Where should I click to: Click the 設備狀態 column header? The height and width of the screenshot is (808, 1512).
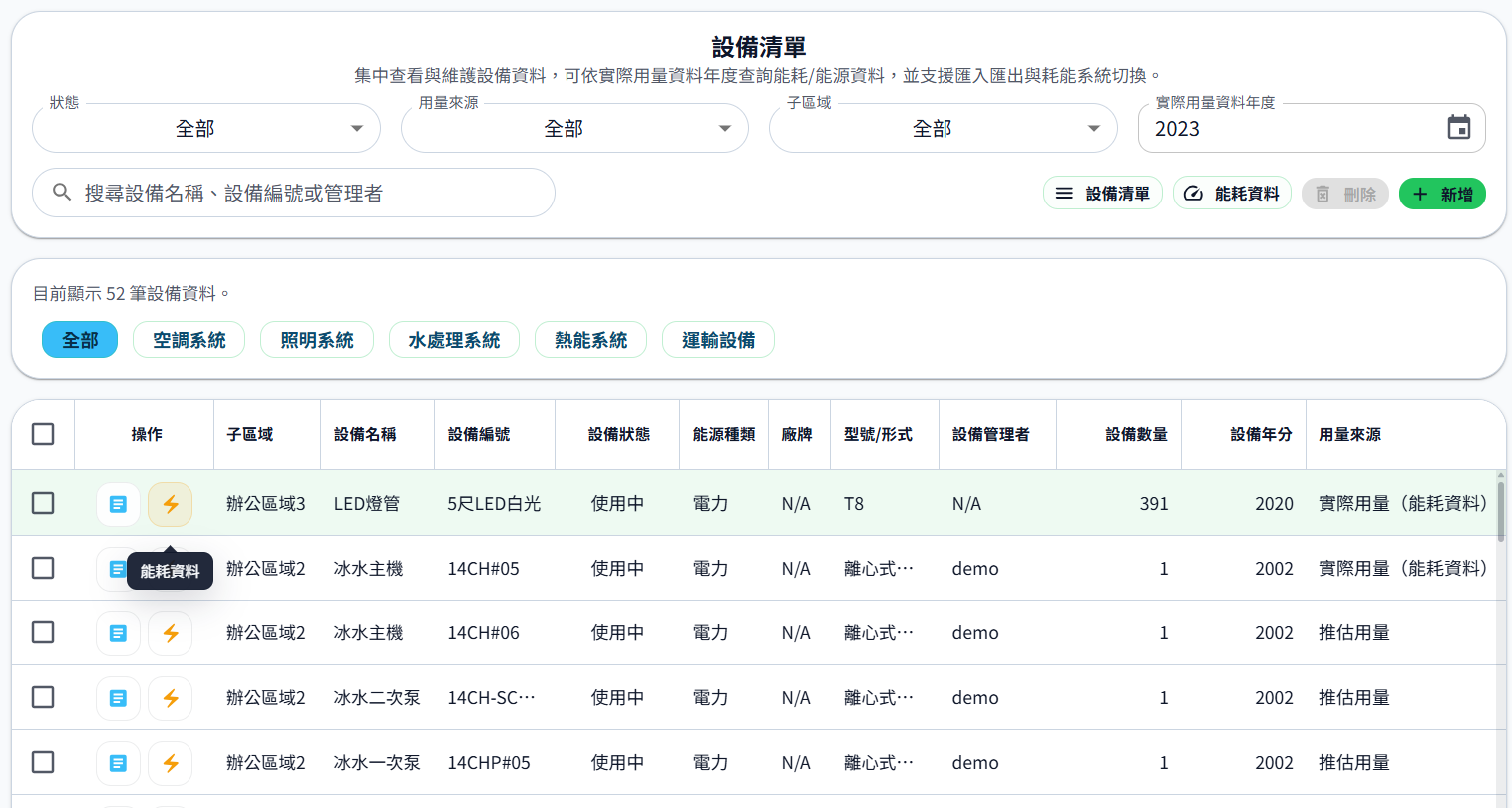[619, 434]
